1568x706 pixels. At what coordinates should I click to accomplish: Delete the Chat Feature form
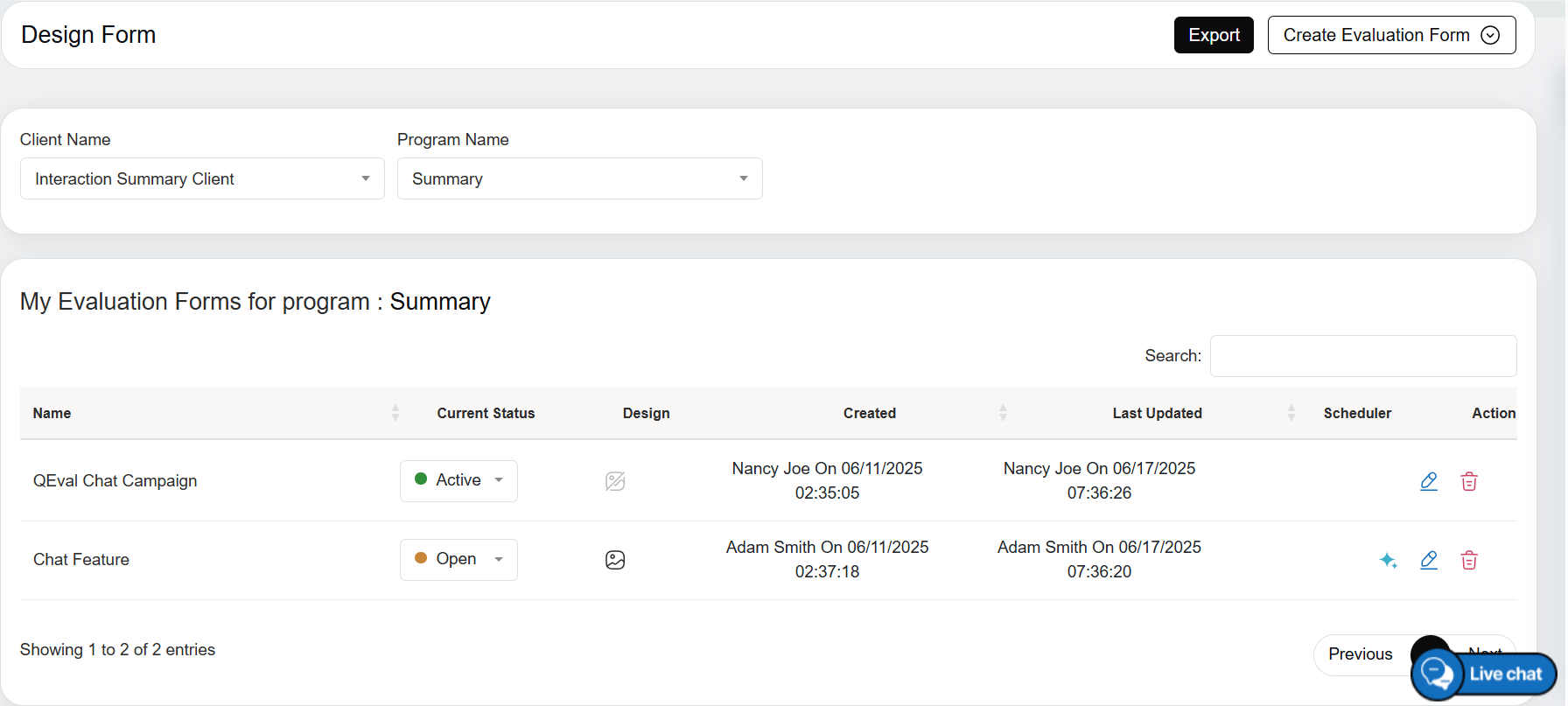[1469, 560]
